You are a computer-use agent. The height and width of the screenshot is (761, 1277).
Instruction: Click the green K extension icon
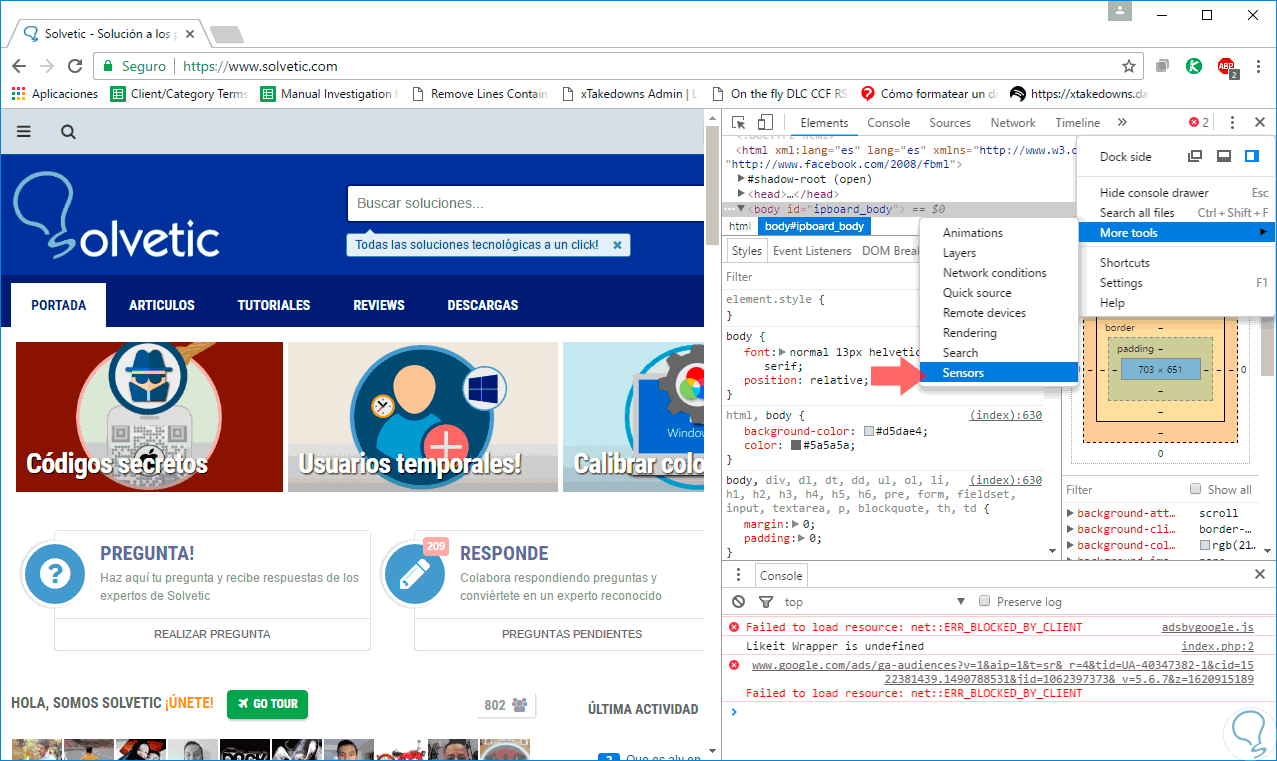[1193, 66]
